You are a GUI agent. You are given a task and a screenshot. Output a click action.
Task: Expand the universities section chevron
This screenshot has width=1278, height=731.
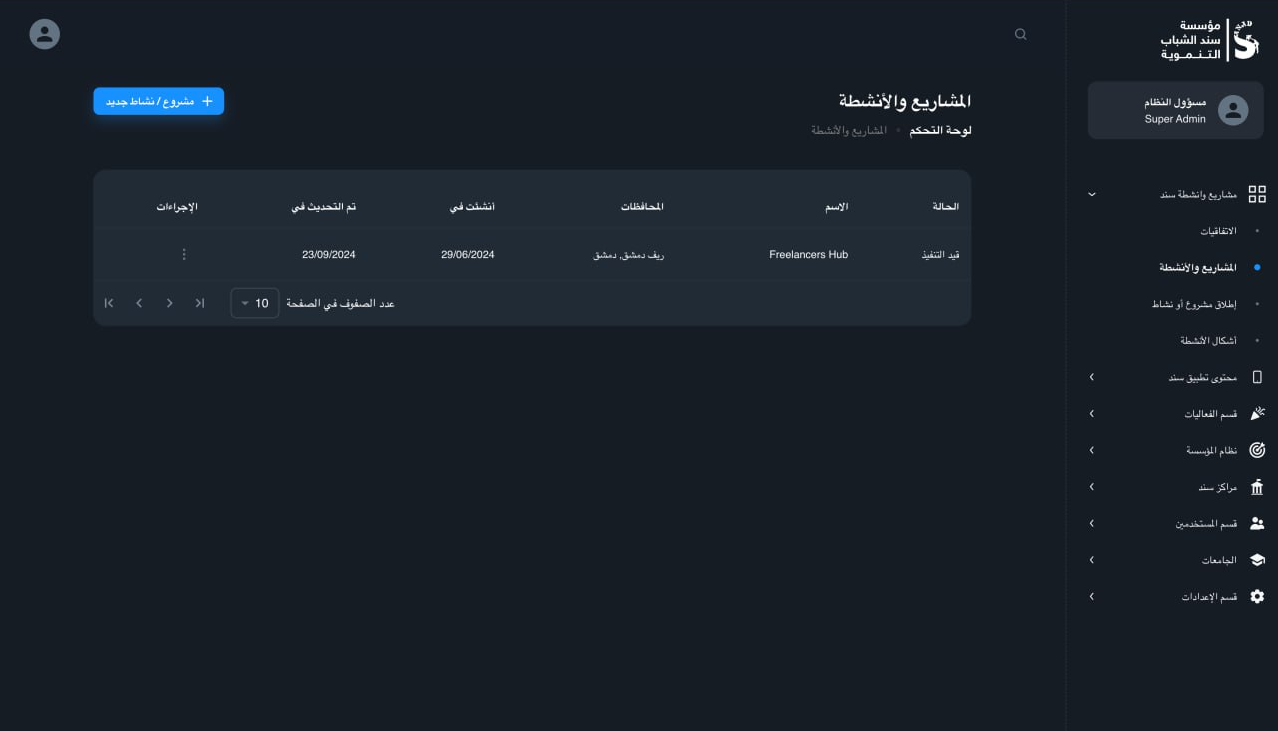tap(1091, 560)
